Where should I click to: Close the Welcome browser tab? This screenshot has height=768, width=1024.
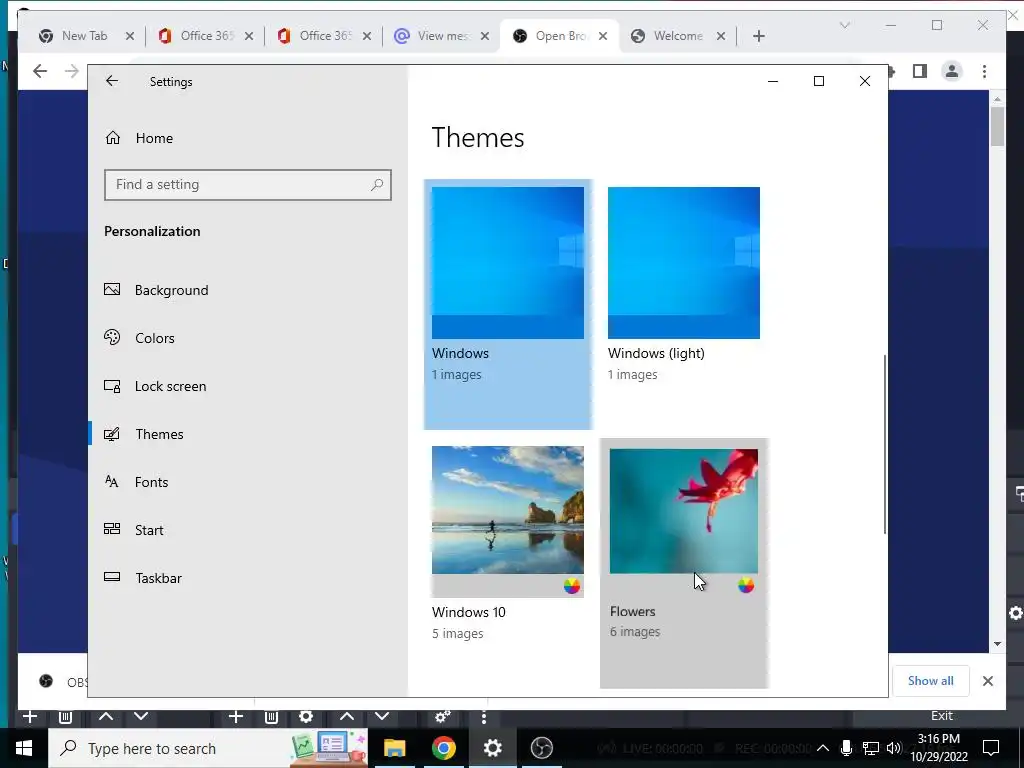coord(720,36)
